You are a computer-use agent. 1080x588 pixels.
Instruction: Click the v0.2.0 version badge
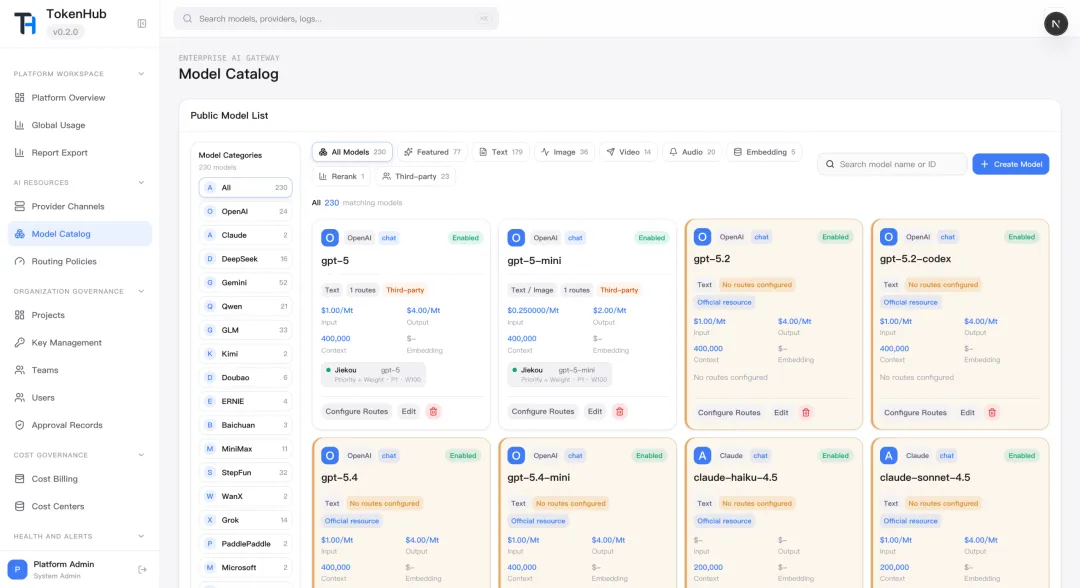click(65, 32)
